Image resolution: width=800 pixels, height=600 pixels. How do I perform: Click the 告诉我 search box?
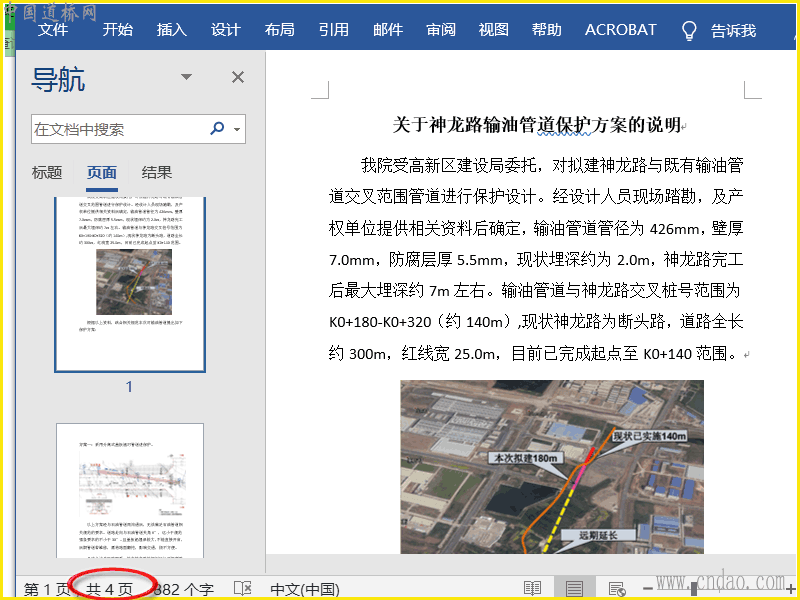(x=733, y=31)
